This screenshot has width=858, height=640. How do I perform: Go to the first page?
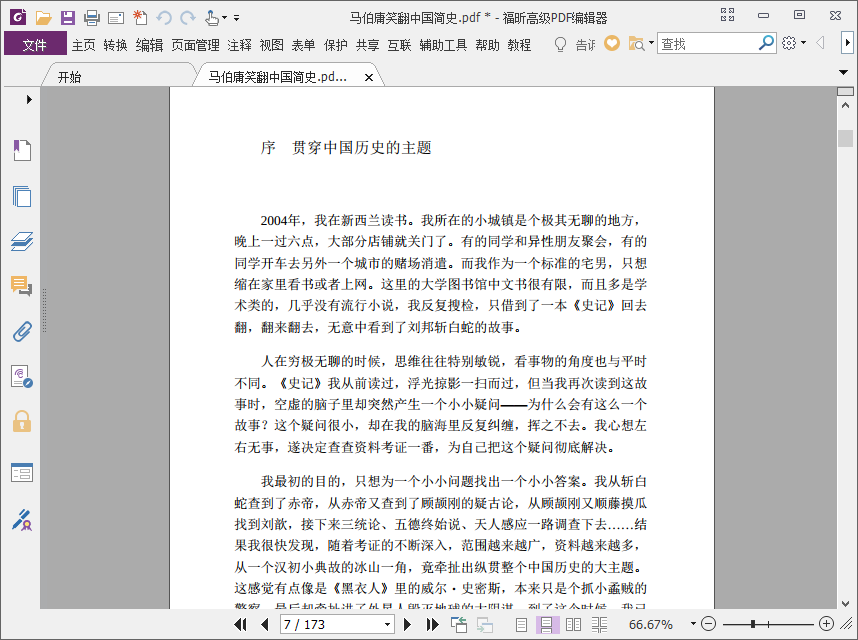240,624
